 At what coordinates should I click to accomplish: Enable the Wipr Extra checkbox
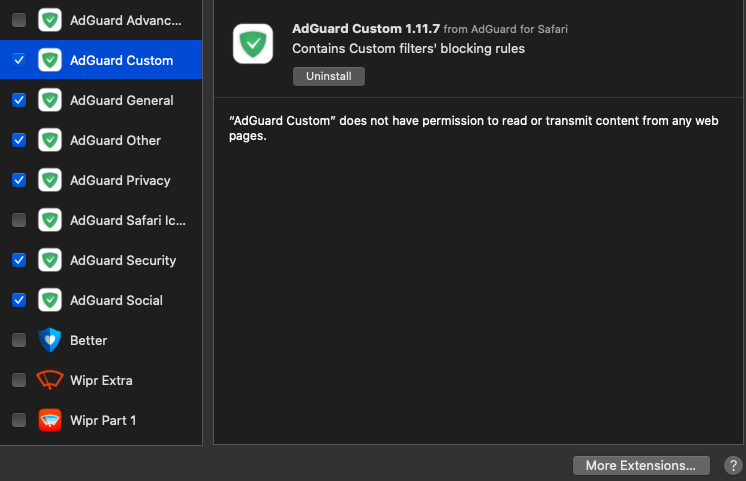(19, 380)
